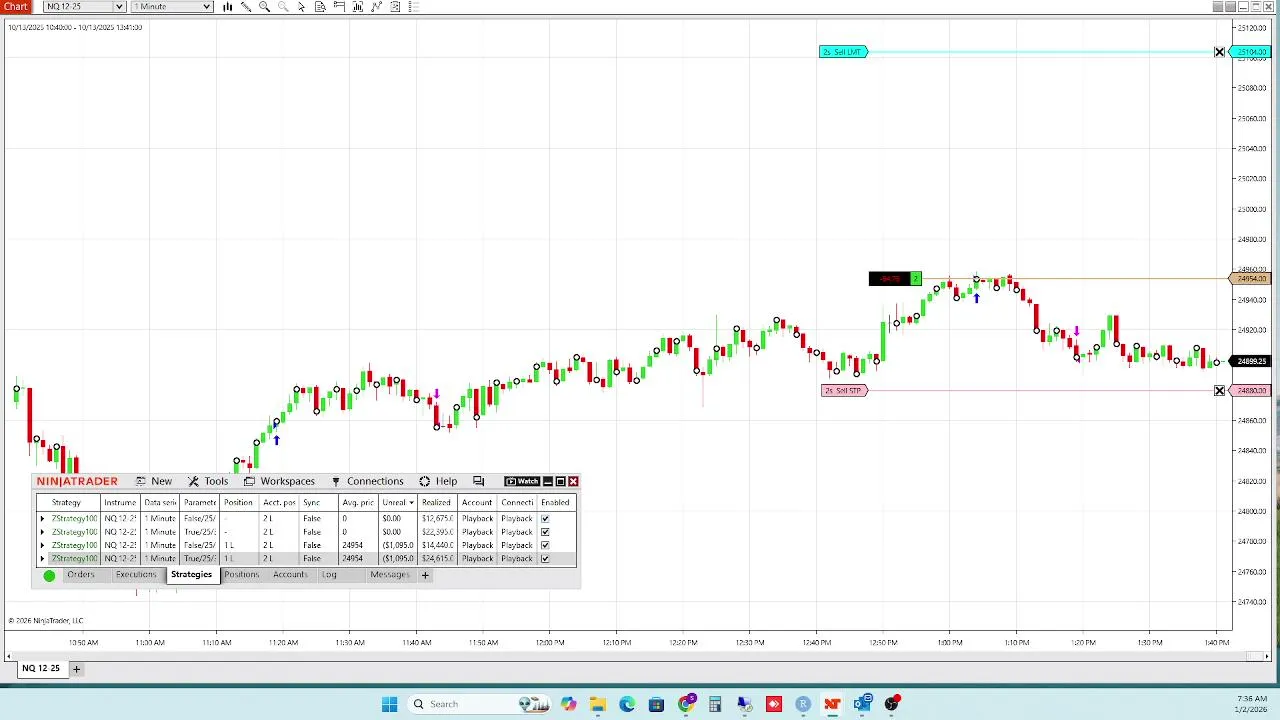Switch to the Messages tab

click(x=390, y=575)
